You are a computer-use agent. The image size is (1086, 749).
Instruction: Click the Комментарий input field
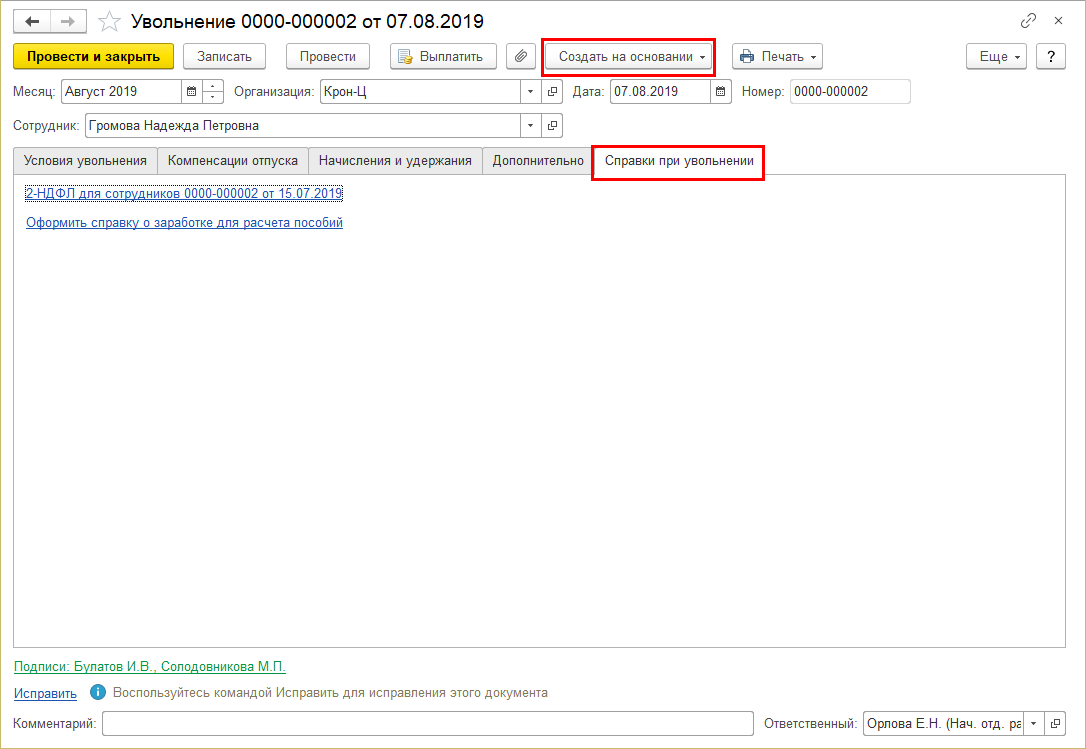(428, 723)
